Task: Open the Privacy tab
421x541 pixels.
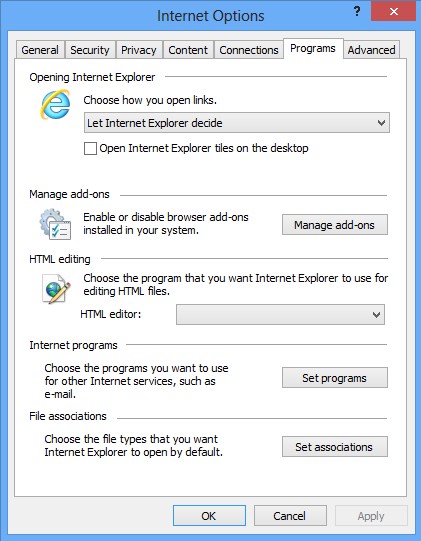Action: point(139,50)
